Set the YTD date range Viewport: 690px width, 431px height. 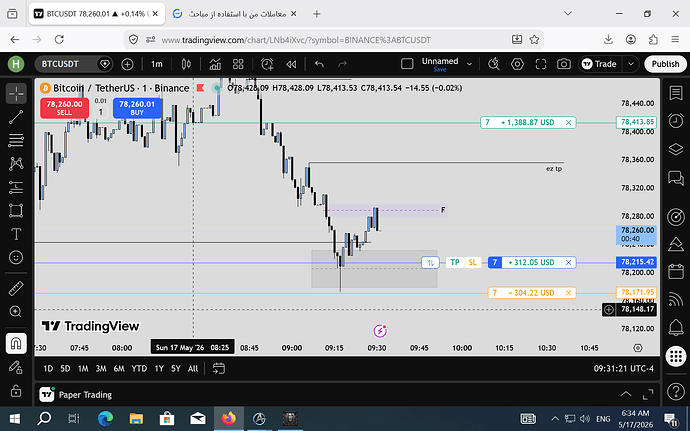coord(139,368)
